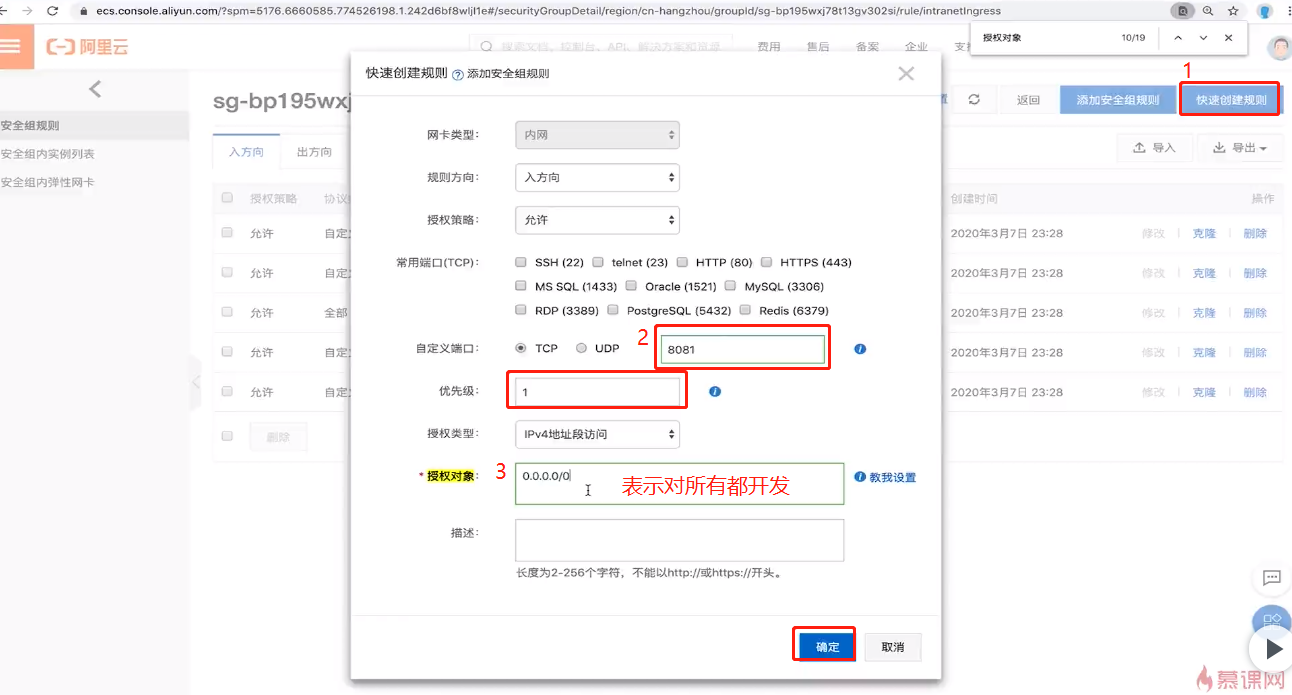Select the UDP radio button
The width and height of the screenshot is (1292, 695).
pyautogui.click(x=581, y=348)
